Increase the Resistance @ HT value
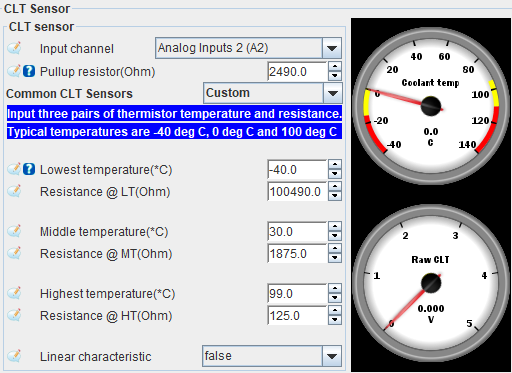The image size is (512, 373). point(335,311)
